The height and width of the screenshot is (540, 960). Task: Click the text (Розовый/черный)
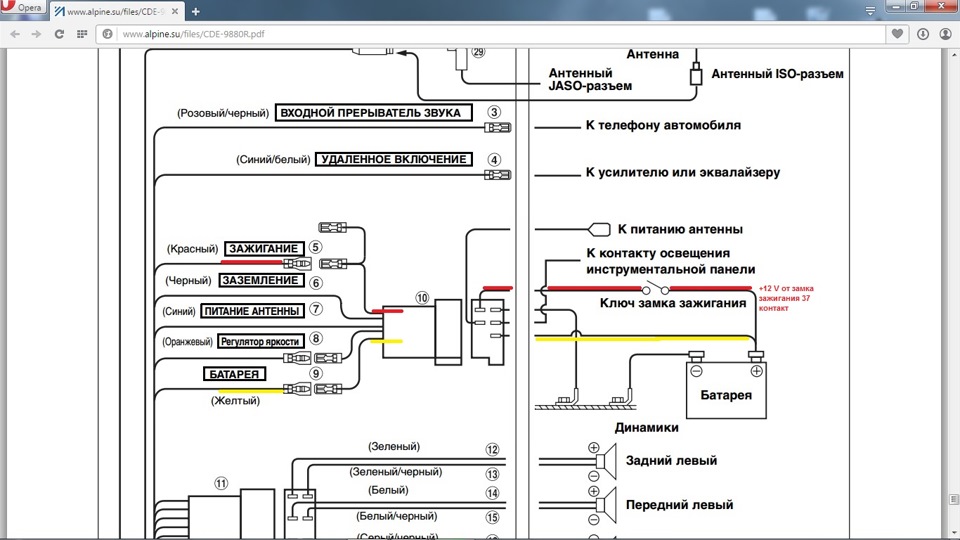tap(223, 113)
